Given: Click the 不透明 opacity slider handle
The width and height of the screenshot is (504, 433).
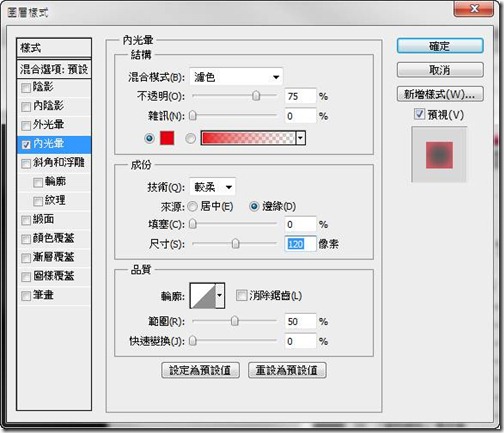Looking at the screenshot, I should 256,96.
